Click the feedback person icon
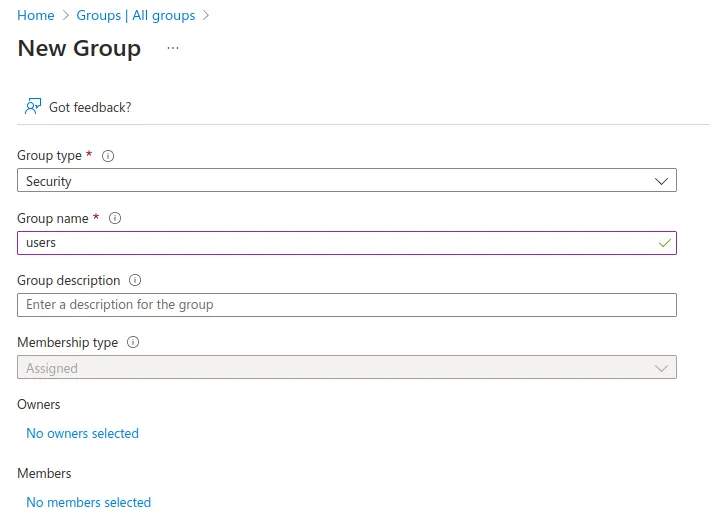The image size is (710, 530). (x=33, y=106)
